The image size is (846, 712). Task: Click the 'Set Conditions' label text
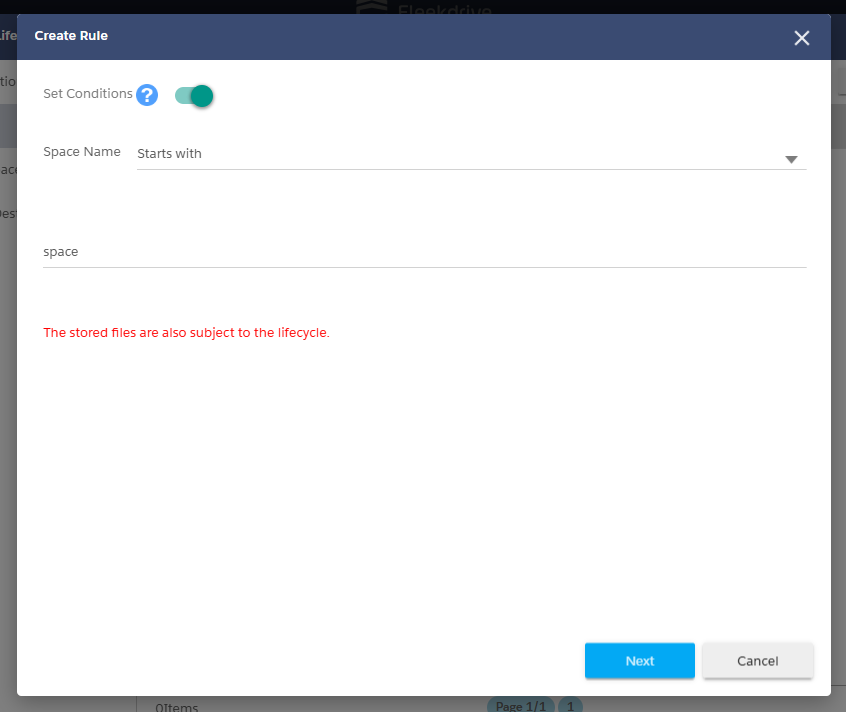(88, 93)
